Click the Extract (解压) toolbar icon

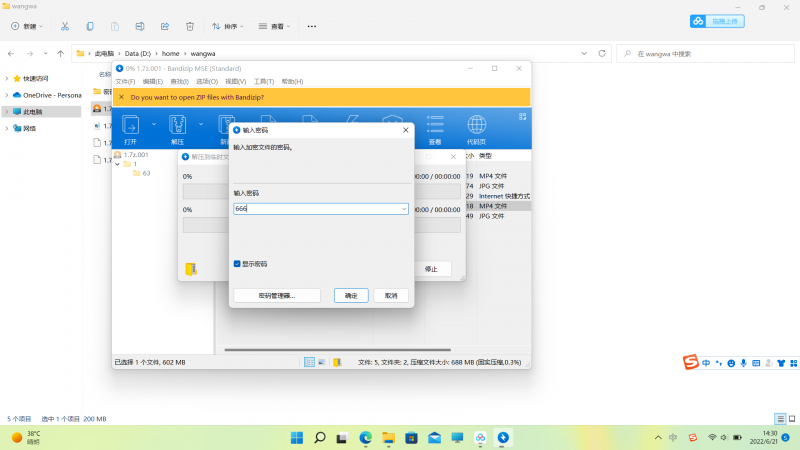click(x=178, y=125)
